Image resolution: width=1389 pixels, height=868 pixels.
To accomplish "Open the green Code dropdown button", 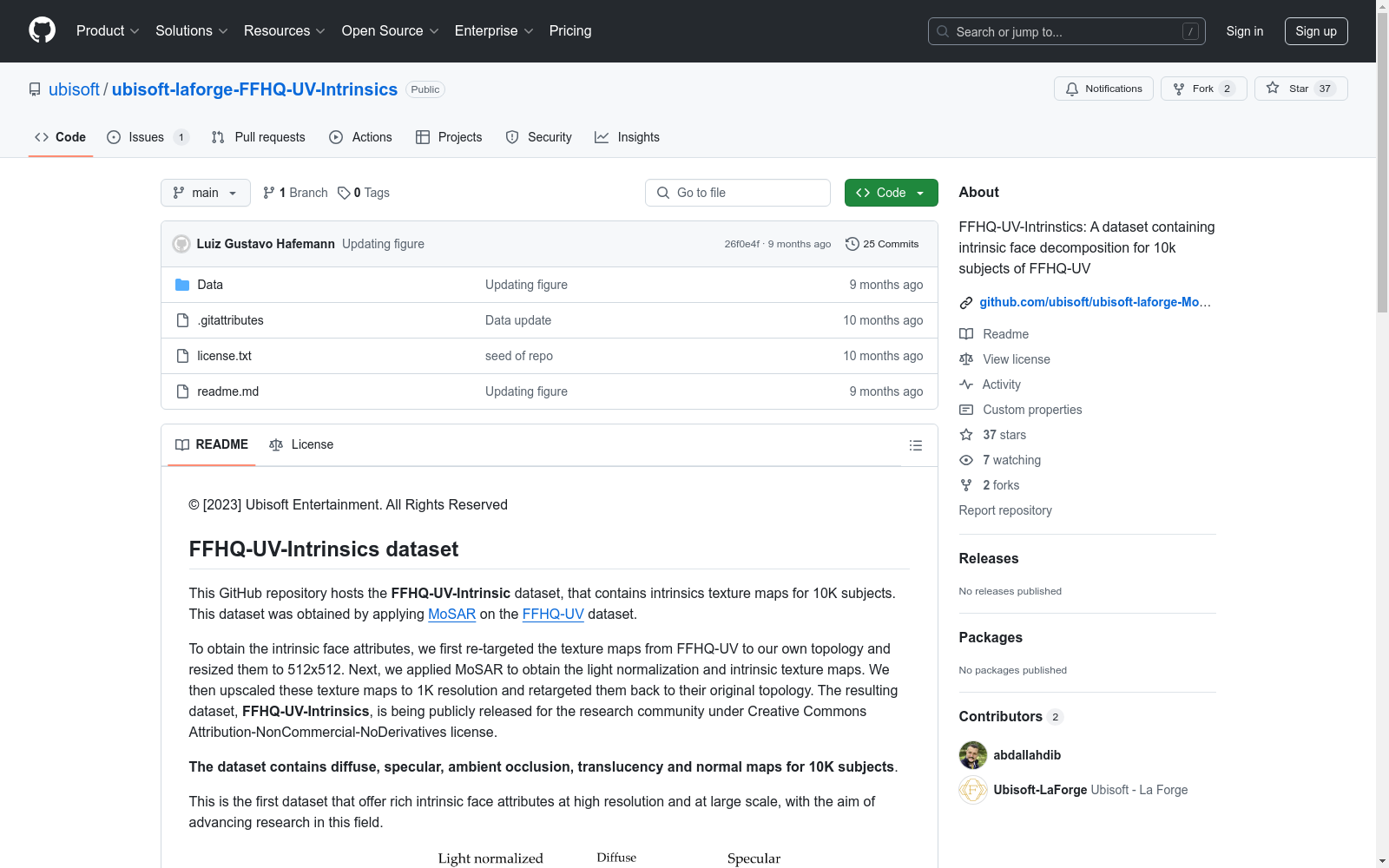I will 891,193.
